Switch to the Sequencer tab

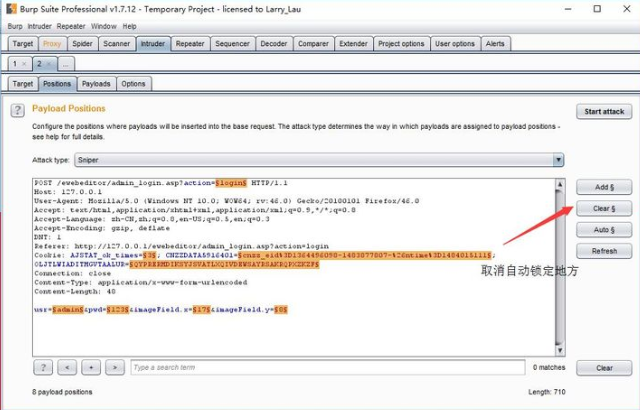232,44
